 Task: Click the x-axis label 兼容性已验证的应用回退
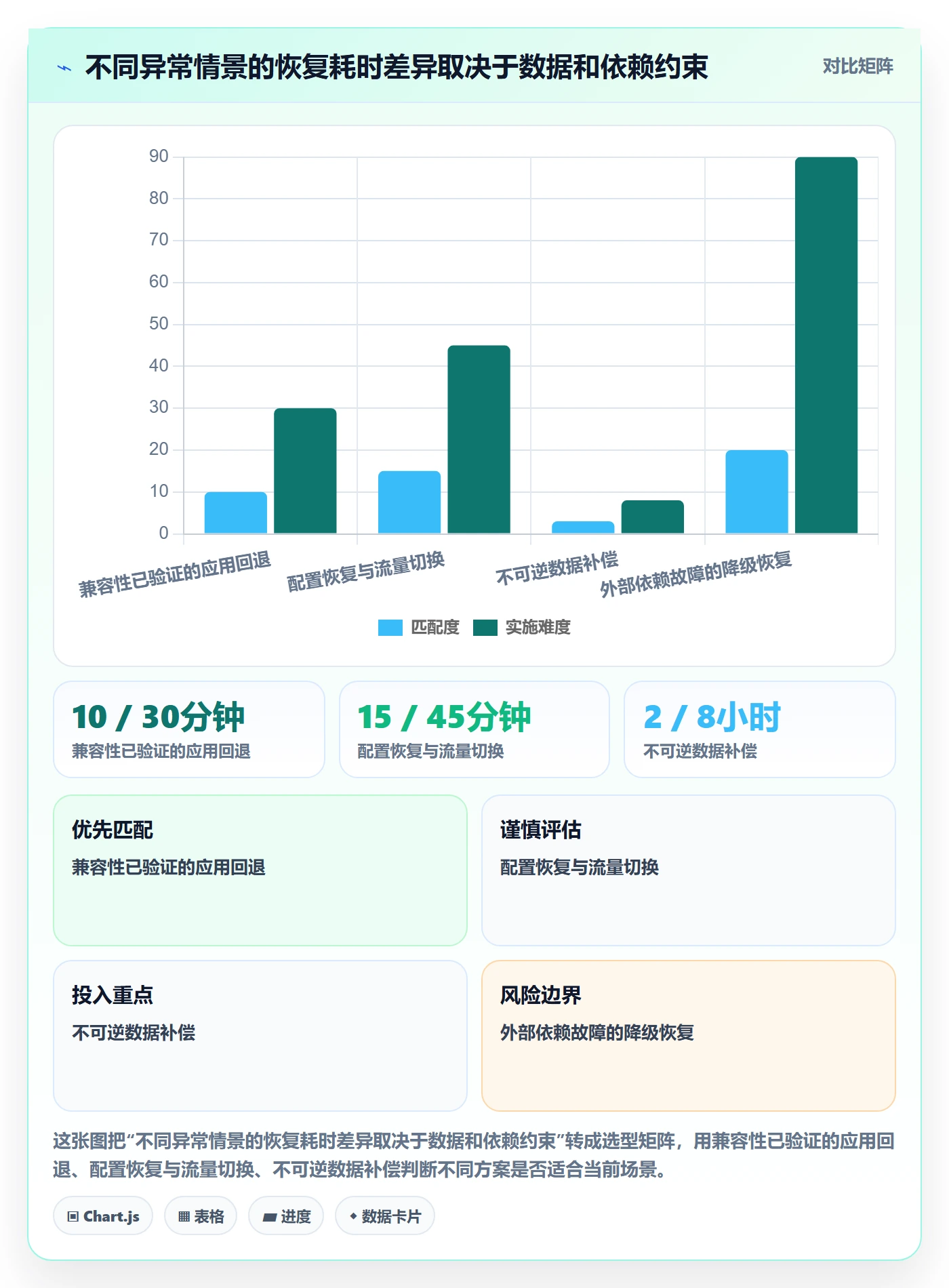(x=175, y=574)
